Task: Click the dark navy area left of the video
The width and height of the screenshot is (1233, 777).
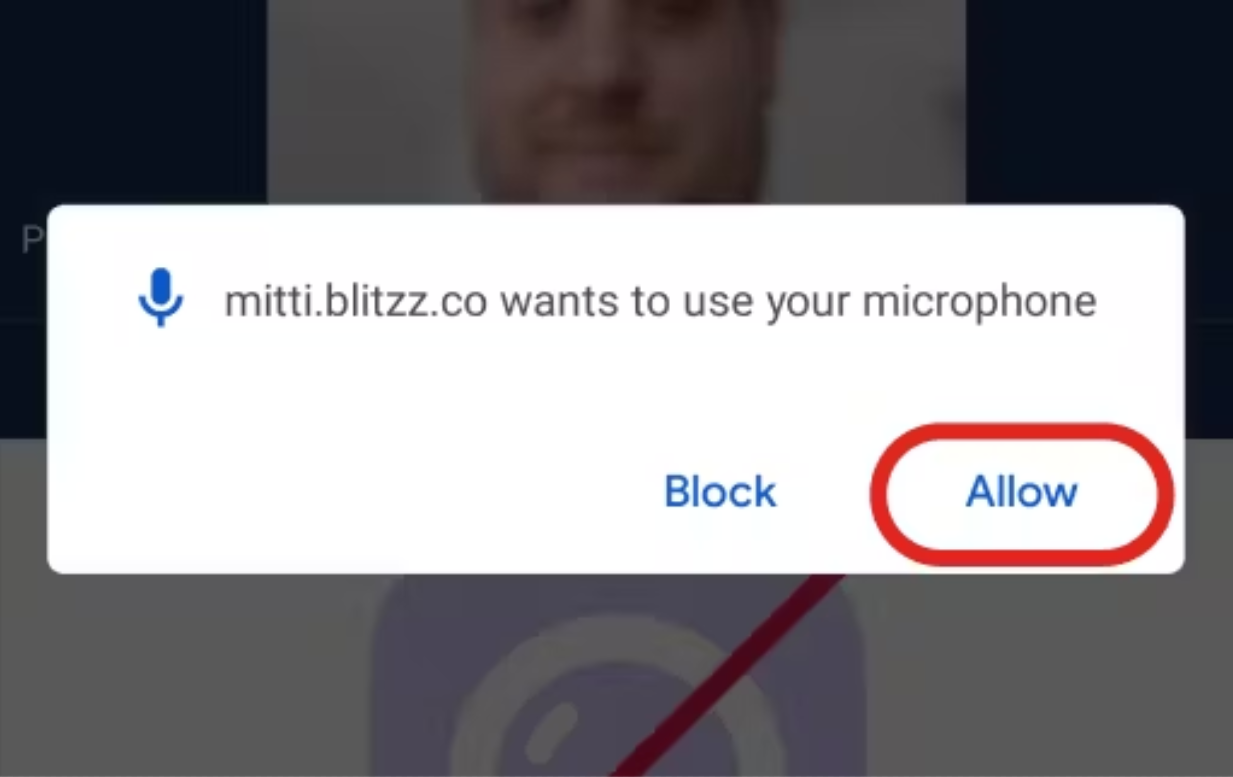Action: (133, 100)
